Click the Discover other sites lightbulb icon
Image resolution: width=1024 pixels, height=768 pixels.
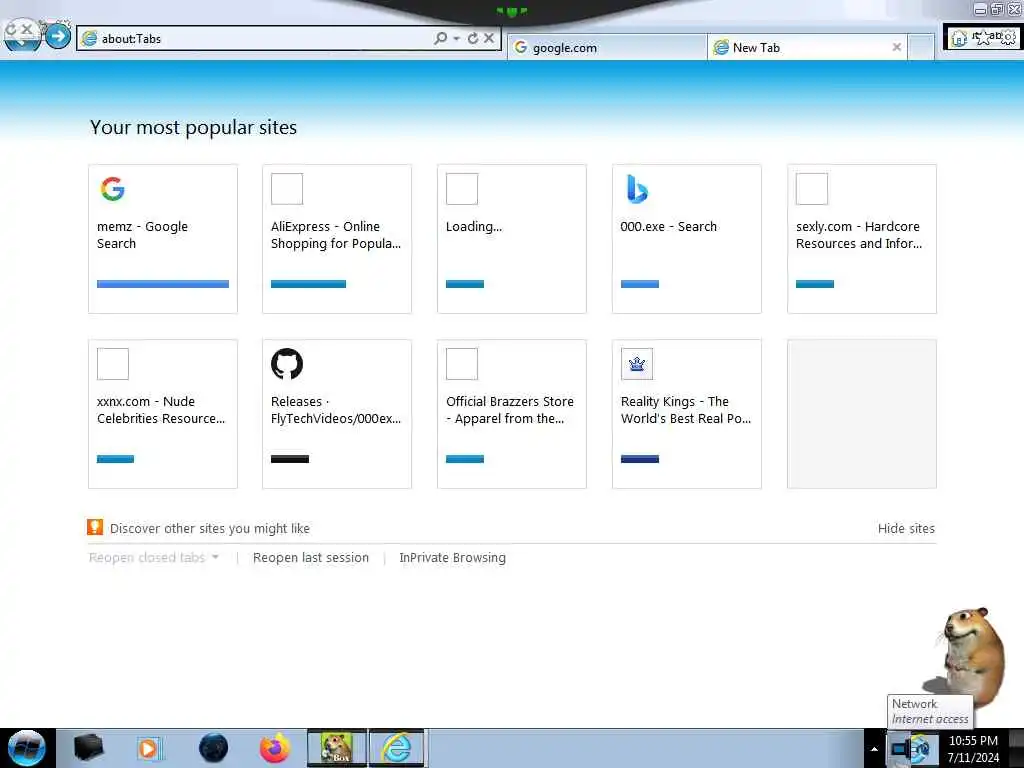(x=95, y=527)
